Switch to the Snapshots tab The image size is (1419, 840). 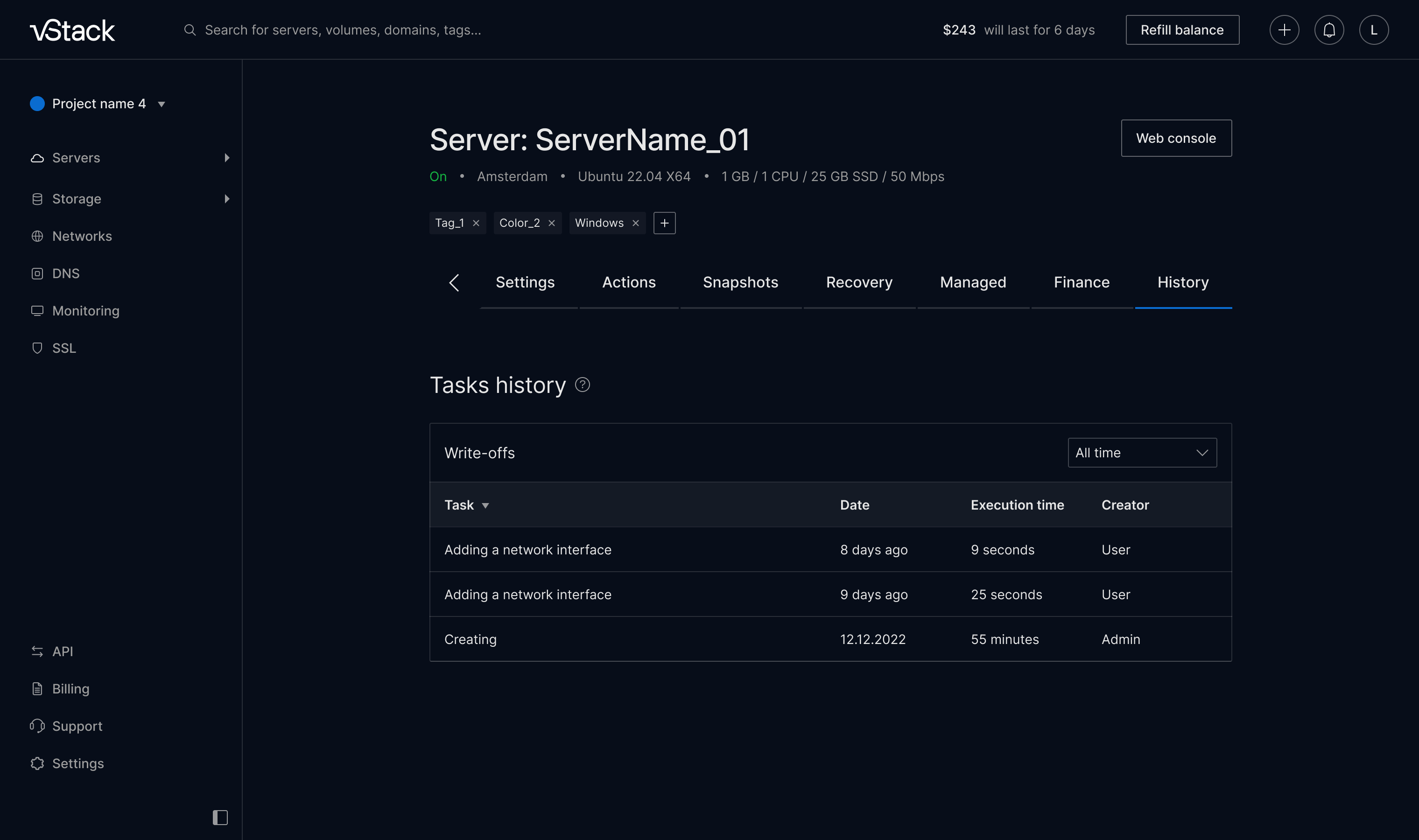740,282
